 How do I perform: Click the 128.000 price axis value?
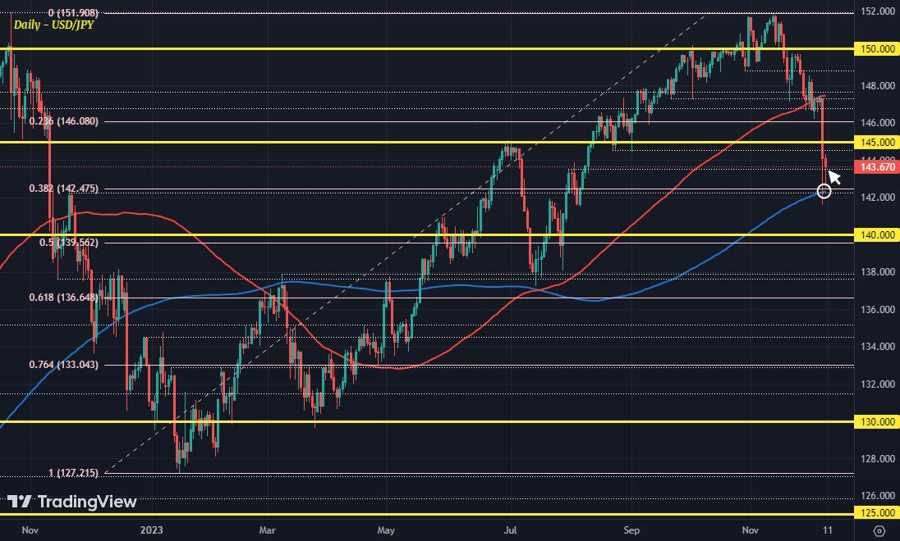click(x=878, y=459)
